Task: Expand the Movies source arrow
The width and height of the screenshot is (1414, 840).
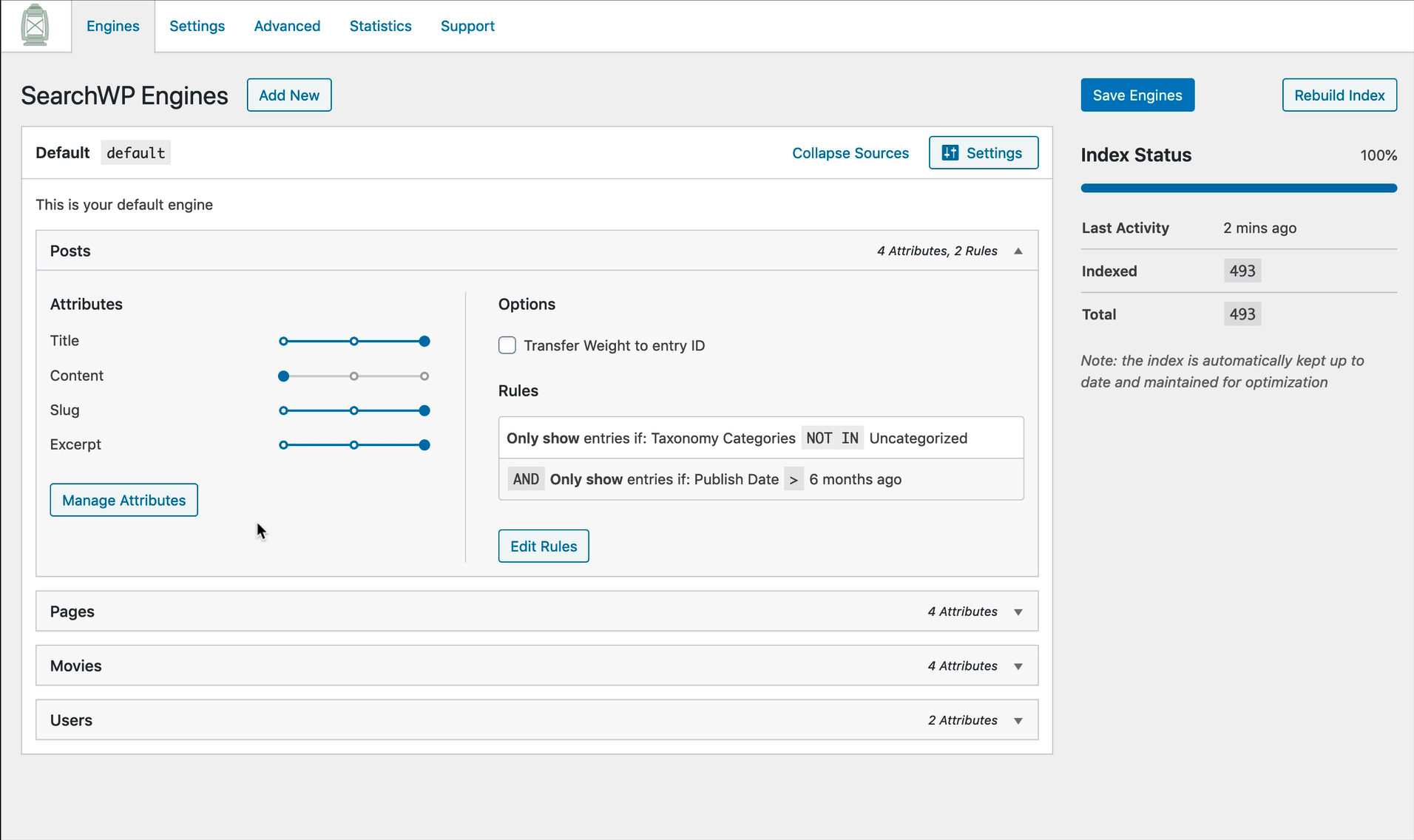Action: point(1018,667)
